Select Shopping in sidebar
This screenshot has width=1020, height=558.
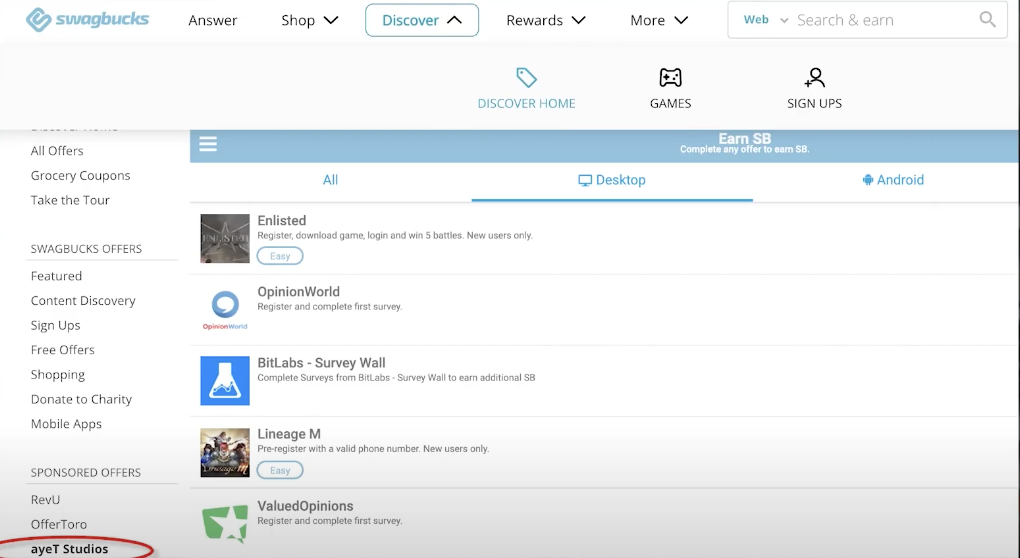pyautogui.click(x=58, y=375)
